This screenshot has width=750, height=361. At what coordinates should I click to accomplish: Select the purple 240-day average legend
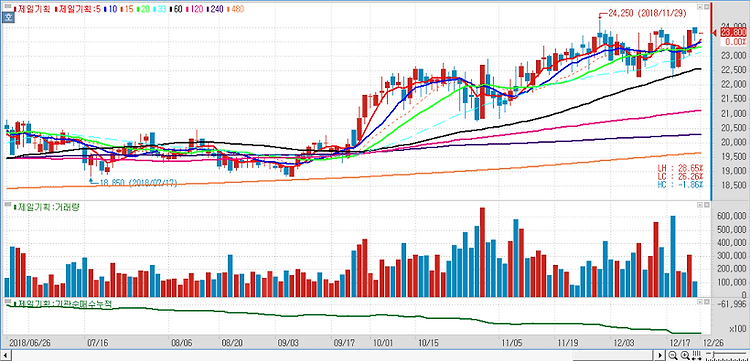215,9
